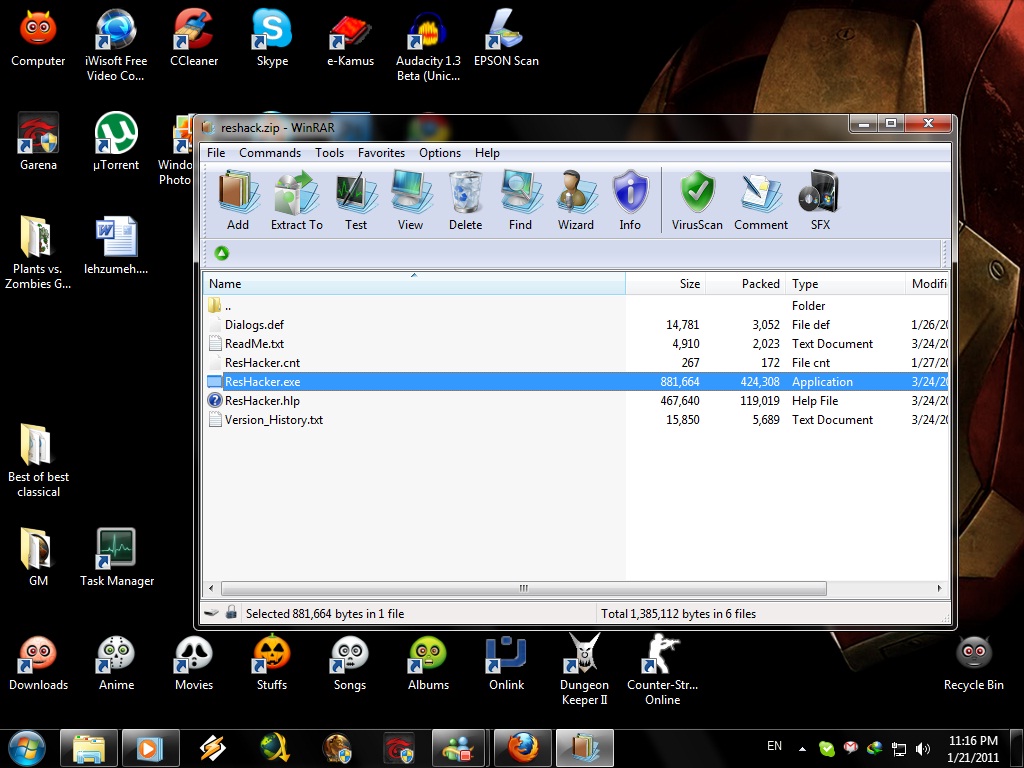The height and width of the screenshot is (768, 1024).
Task: Click the padlock icon in status bar
Action: pyautogui.click(x=231, y=613)
